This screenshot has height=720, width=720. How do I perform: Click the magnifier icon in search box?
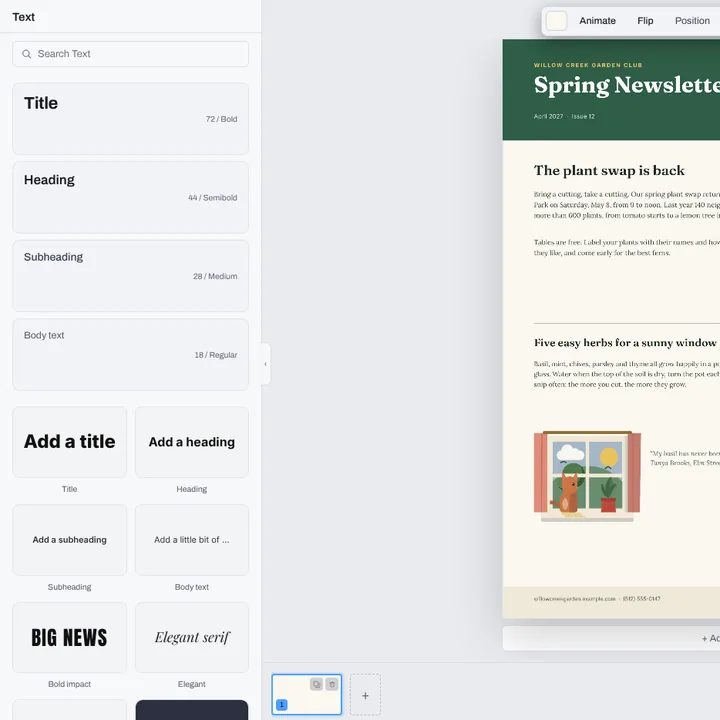click(x=27, y=54)
